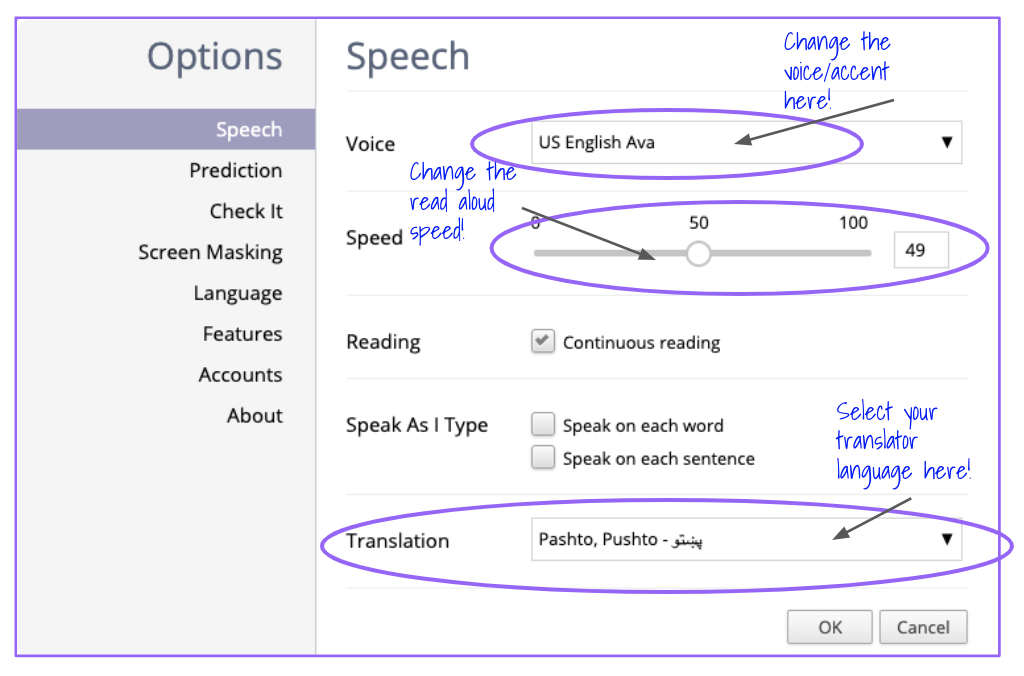Click the read aloud speed slider handle
The height and width of the screenshot is (676, 1024).
pyautogui.click(x=698, y=253)
